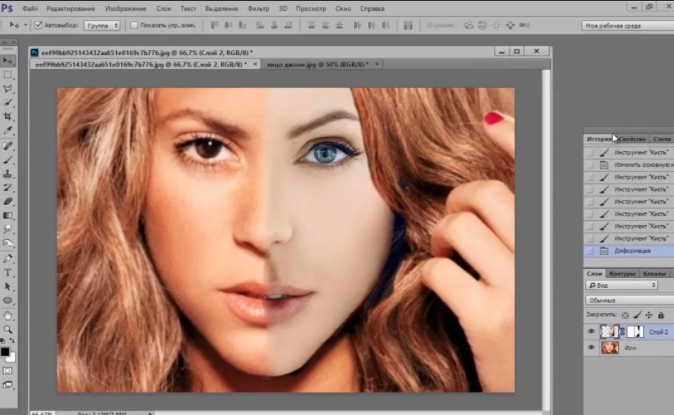The height and width of the screenshot is (415, 674).
Task: Select the Crop tool
Action: point(8,116)
